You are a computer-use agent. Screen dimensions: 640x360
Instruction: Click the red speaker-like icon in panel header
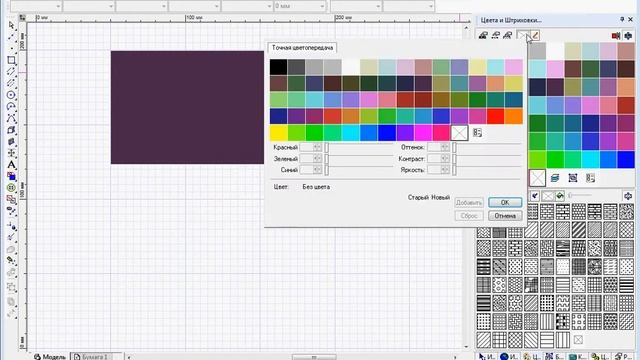click(616, 36)
